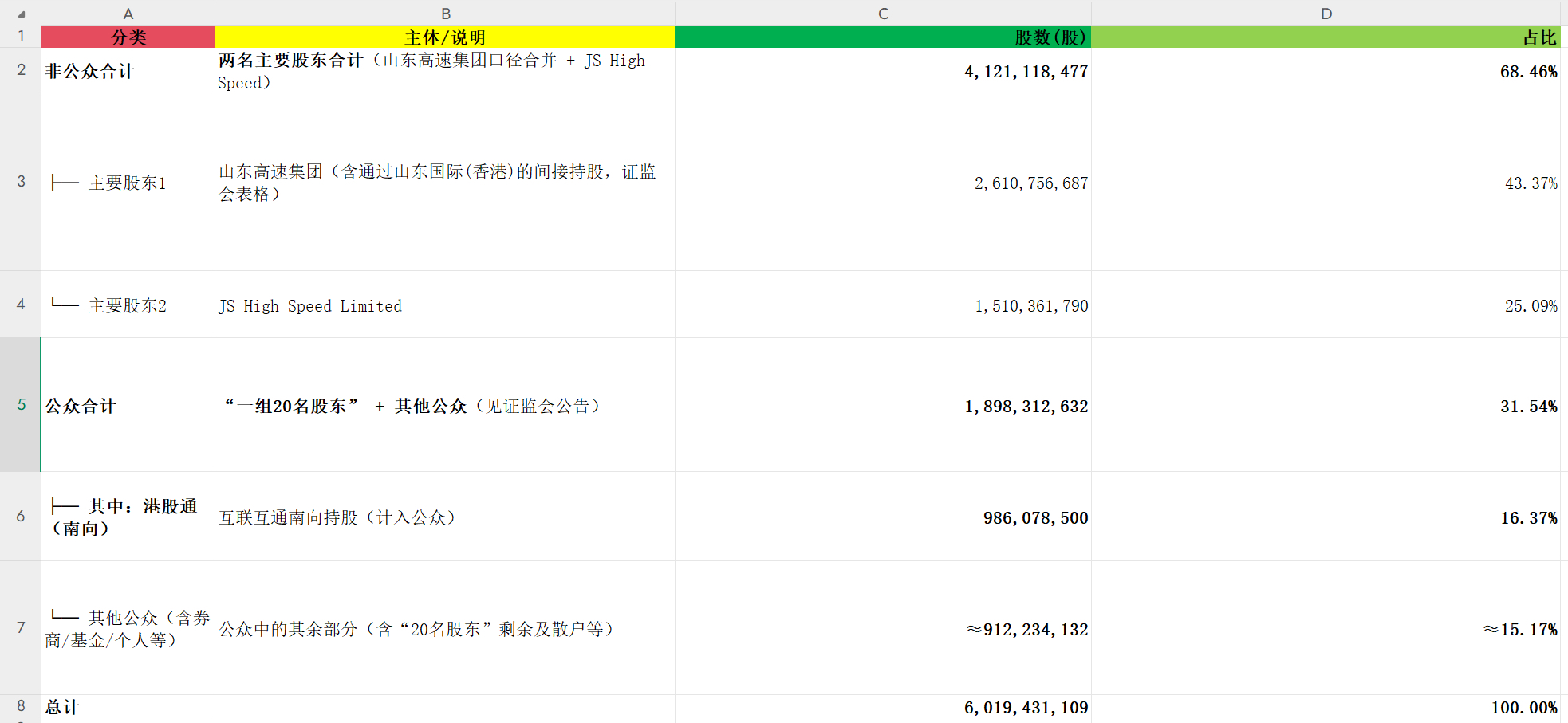Select the 非公众合计 cell
The width and height of the screenshot is (1568, 723).
(128, 71)
